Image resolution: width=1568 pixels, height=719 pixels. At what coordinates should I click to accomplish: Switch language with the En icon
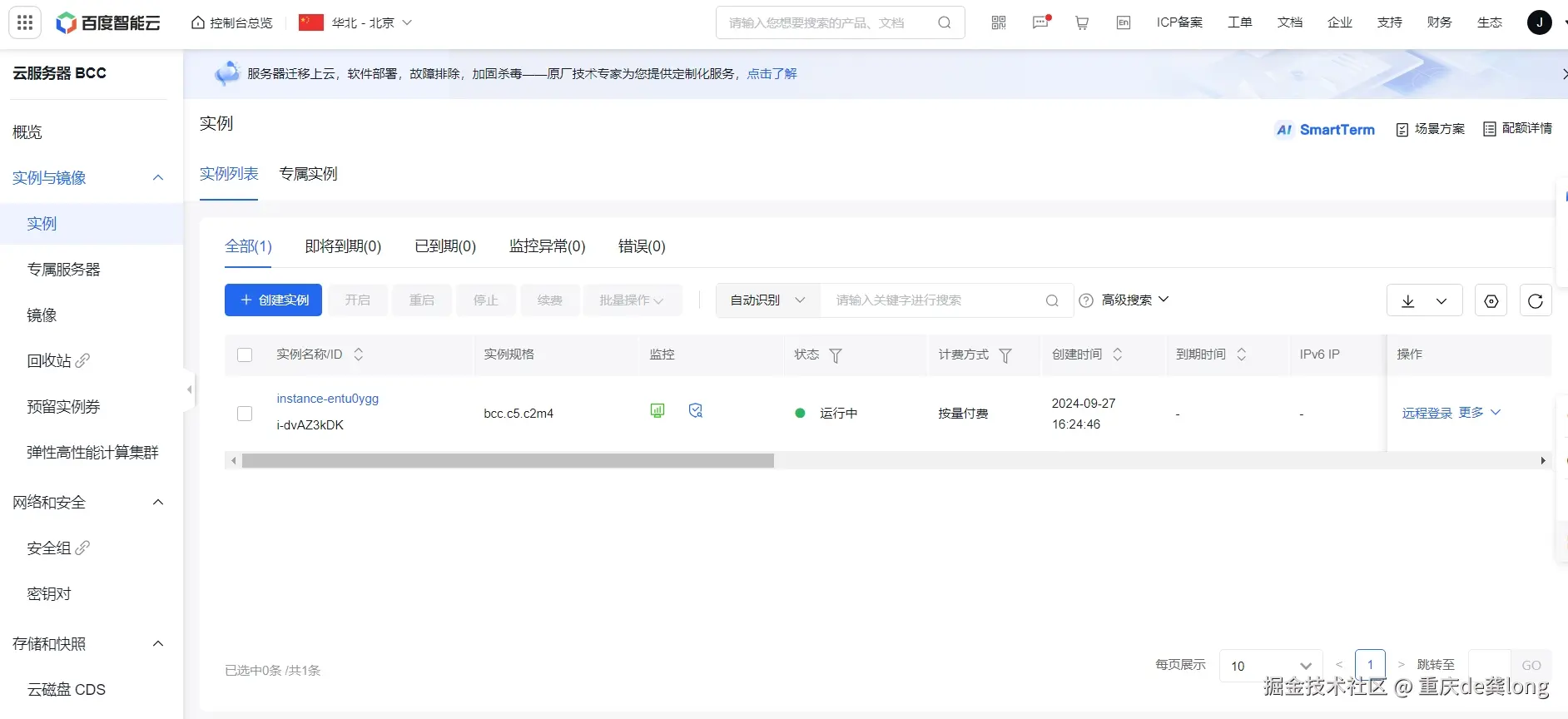tap(1124, 22)
